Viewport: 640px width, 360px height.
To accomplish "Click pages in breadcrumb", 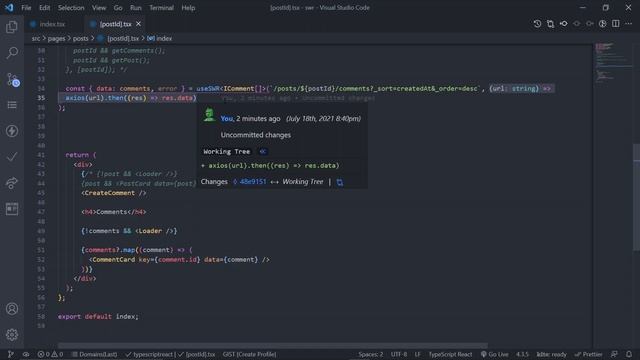I will (56, 38).
